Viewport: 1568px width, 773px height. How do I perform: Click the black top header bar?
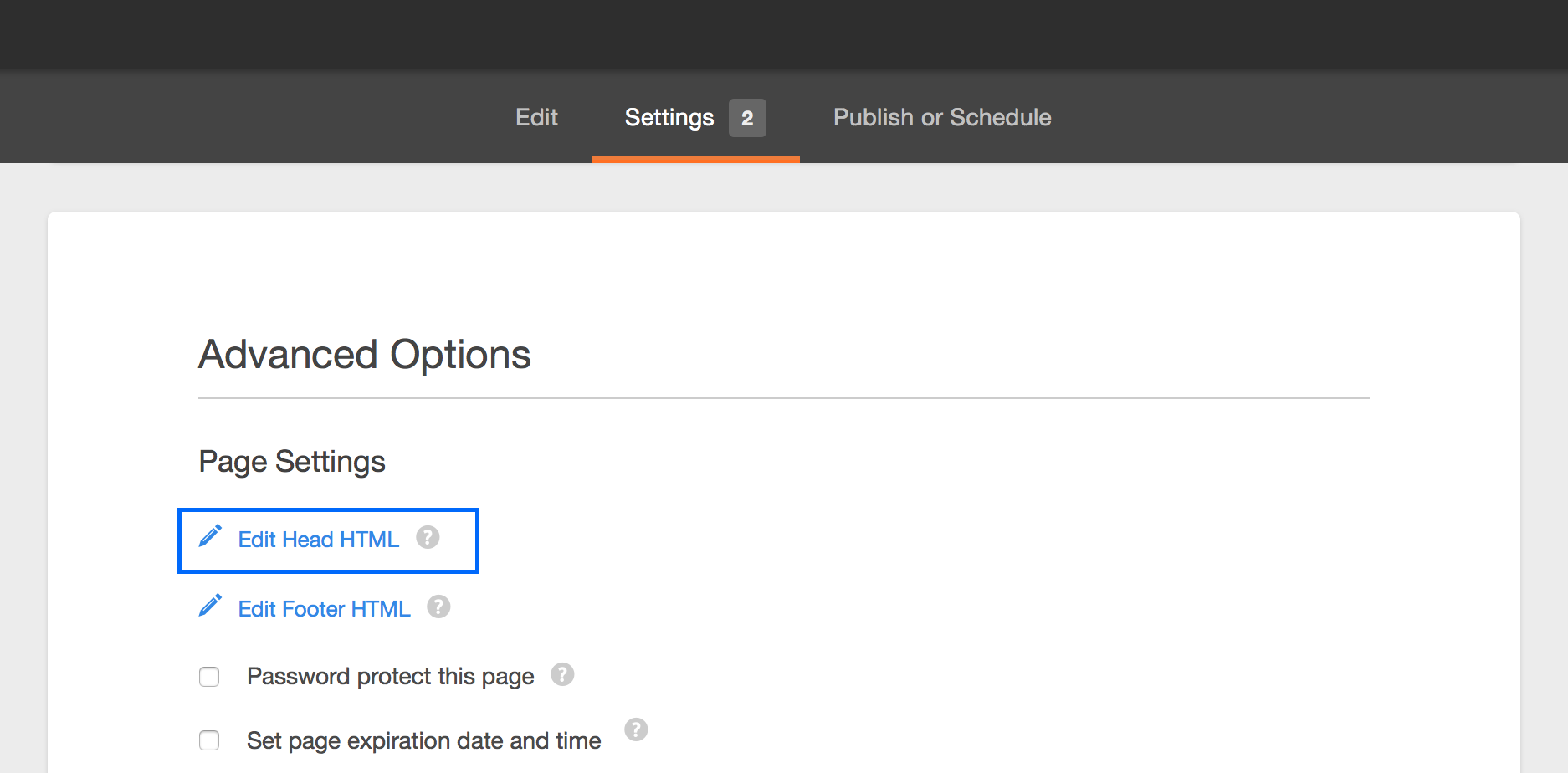784,33
